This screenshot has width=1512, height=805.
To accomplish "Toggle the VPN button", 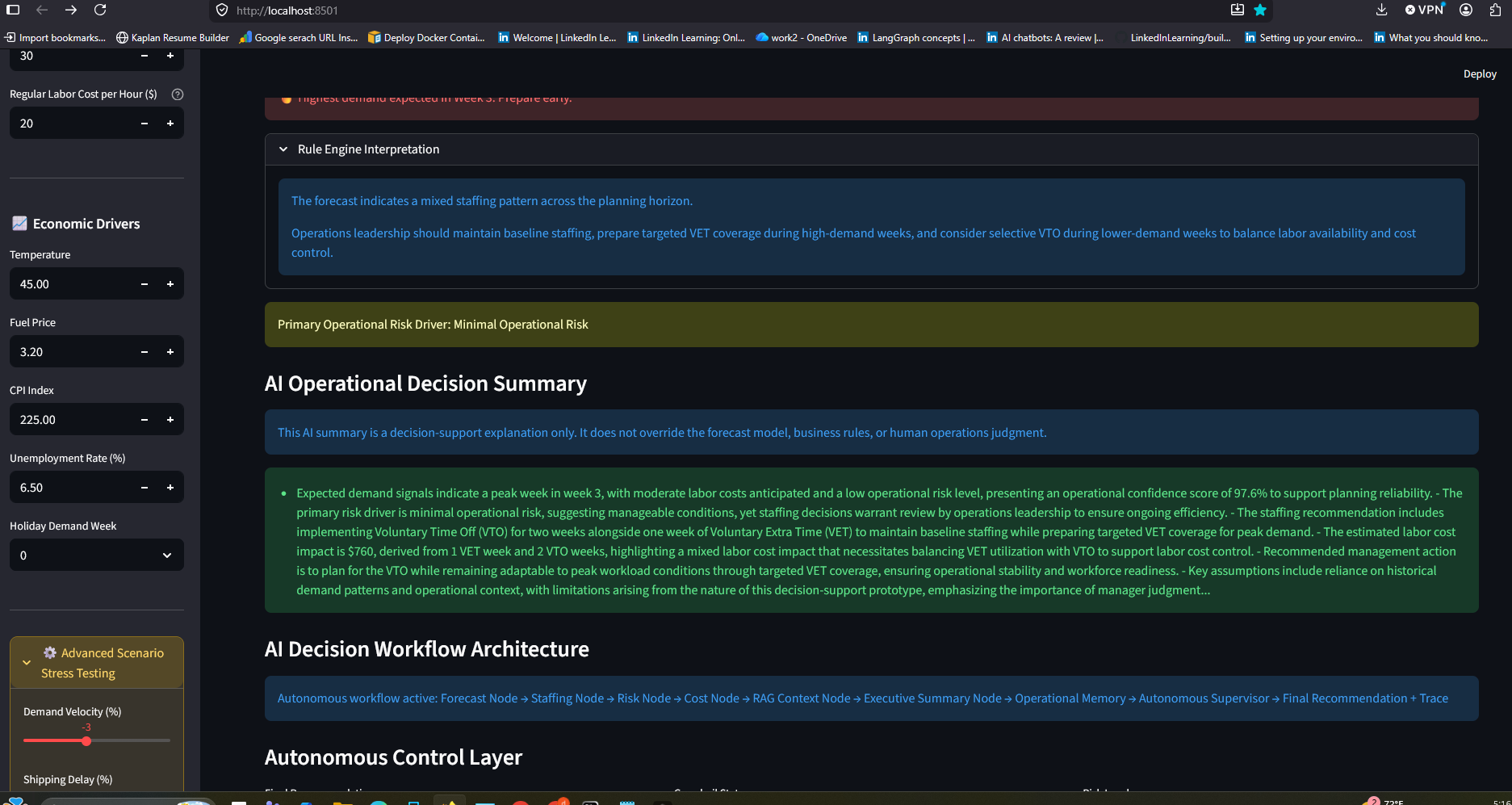I will 1424,10.
